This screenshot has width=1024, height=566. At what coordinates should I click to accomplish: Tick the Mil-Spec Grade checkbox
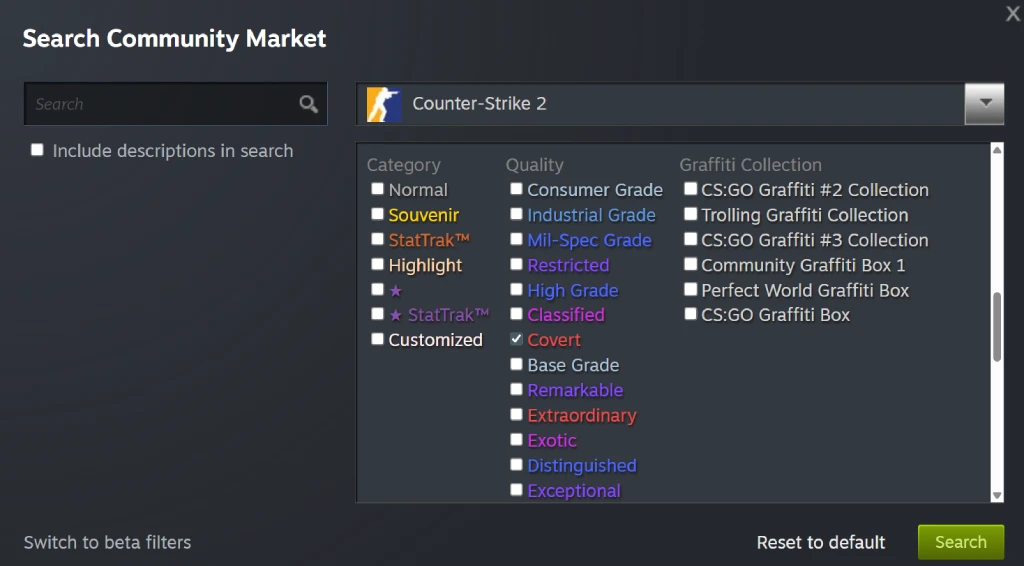[x=517, y=240]
